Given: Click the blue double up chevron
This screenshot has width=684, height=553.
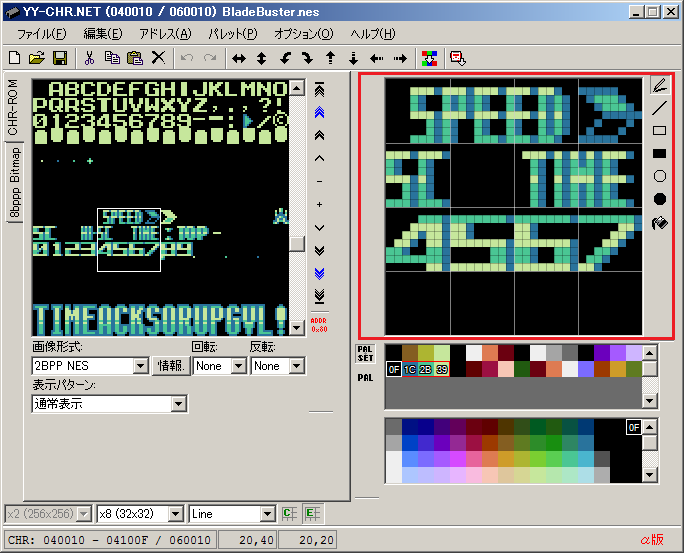Looking at the screenshot, I should pyautogui.click(x=319, y=113).
